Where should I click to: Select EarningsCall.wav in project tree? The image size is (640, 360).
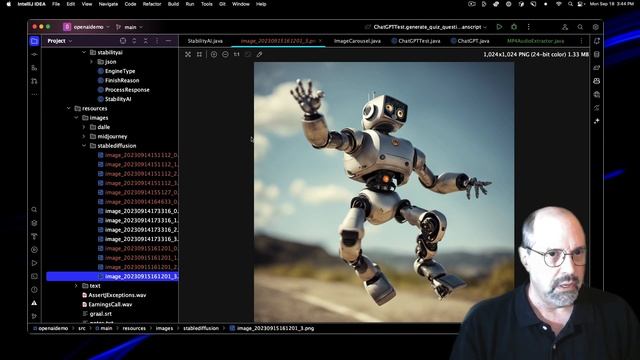[x=107, y=304]
